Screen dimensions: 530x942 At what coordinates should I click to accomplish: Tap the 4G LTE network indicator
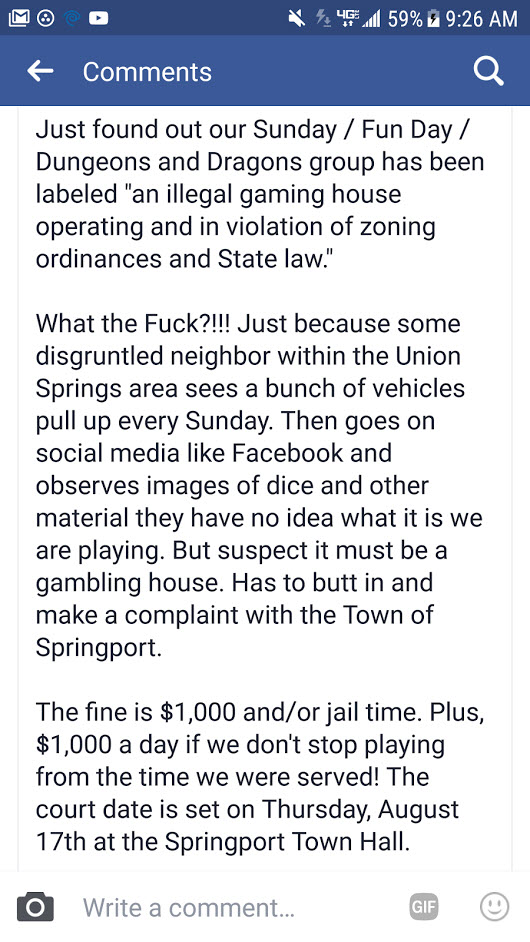347,19
